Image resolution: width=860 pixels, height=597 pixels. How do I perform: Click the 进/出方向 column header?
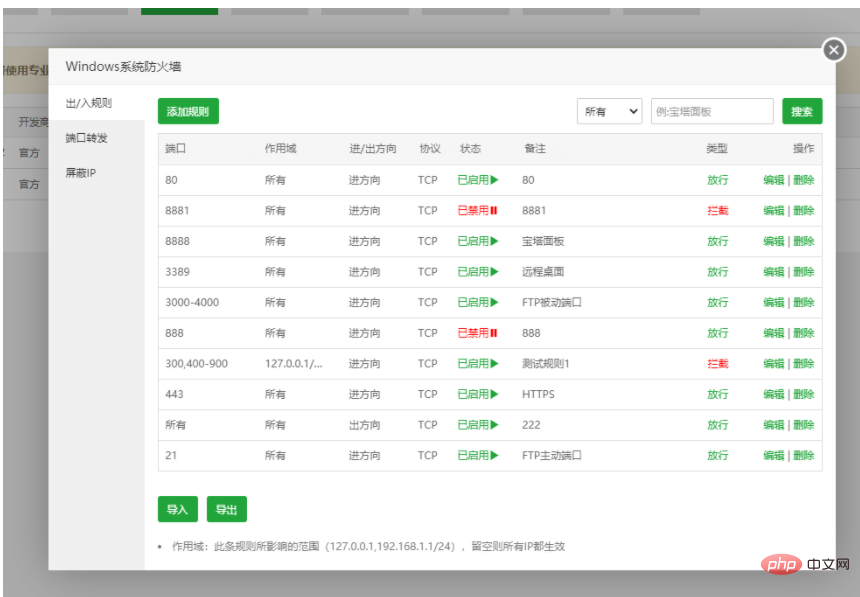pos(373,149)
